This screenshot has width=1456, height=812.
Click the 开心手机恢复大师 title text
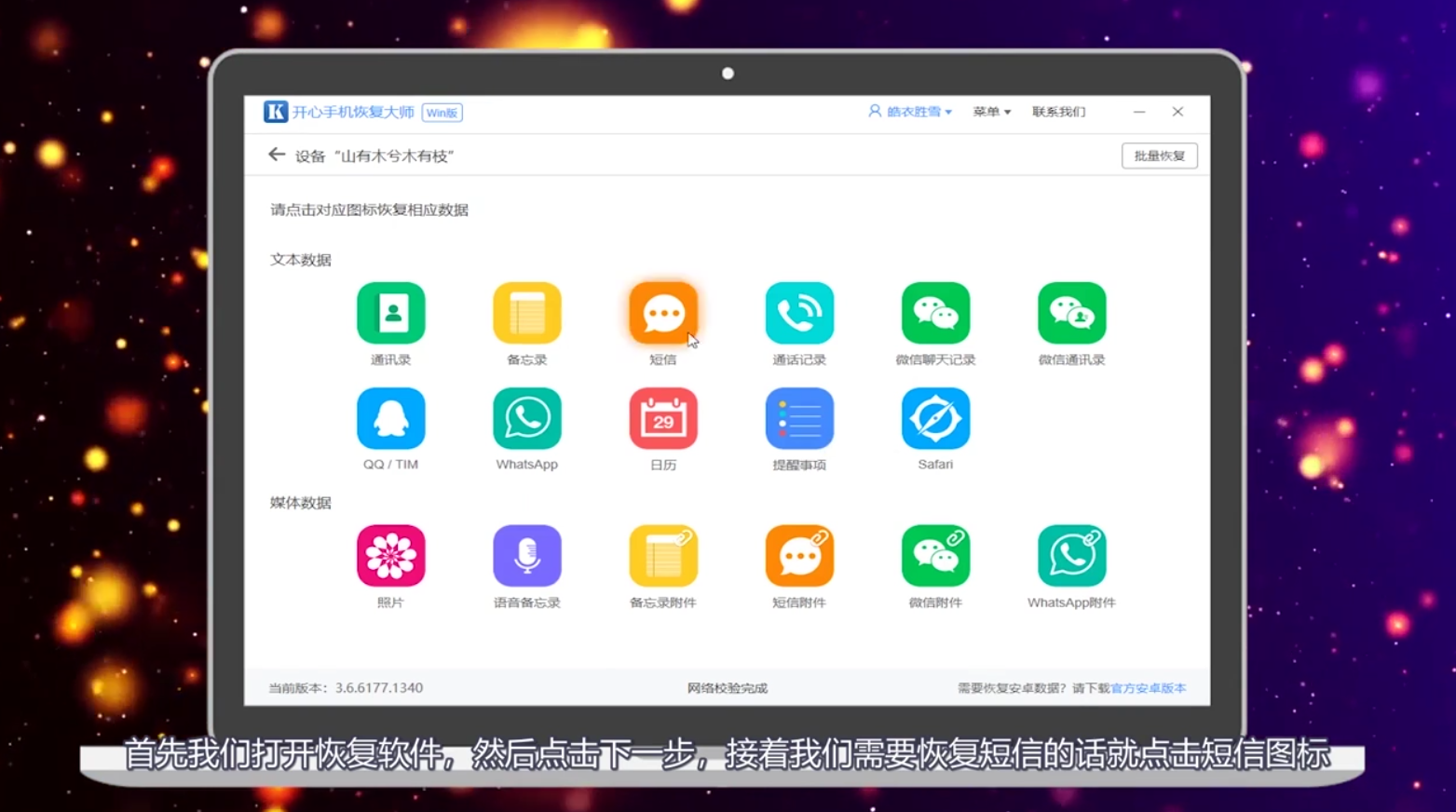pos(353,112)
